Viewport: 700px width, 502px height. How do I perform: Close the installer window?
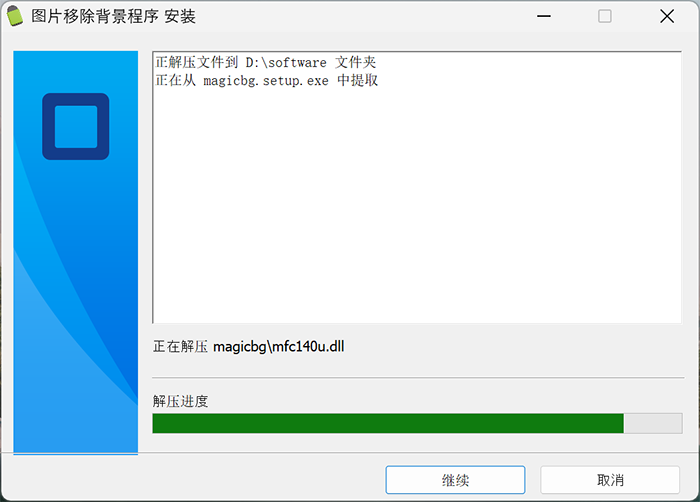[x=667, y=17]
